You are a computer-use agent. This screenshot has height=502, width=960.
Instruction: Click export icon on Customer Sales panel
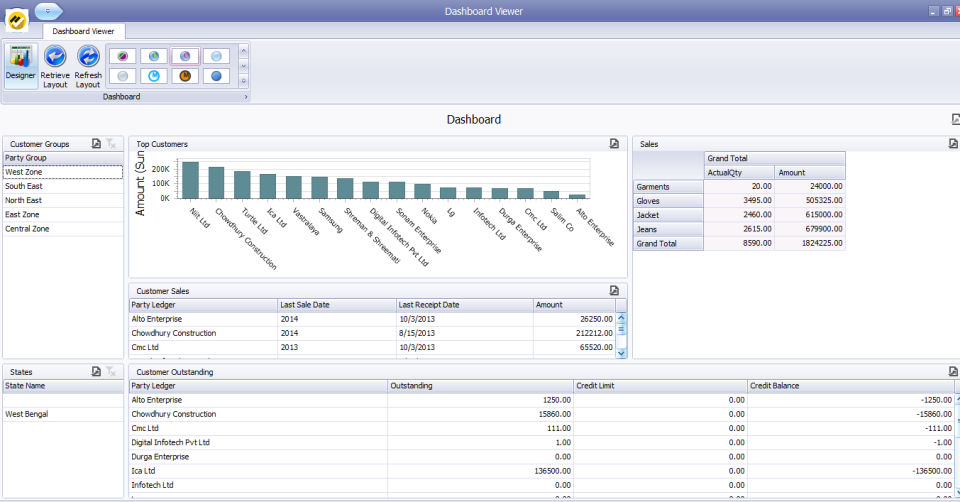[614, 291]
